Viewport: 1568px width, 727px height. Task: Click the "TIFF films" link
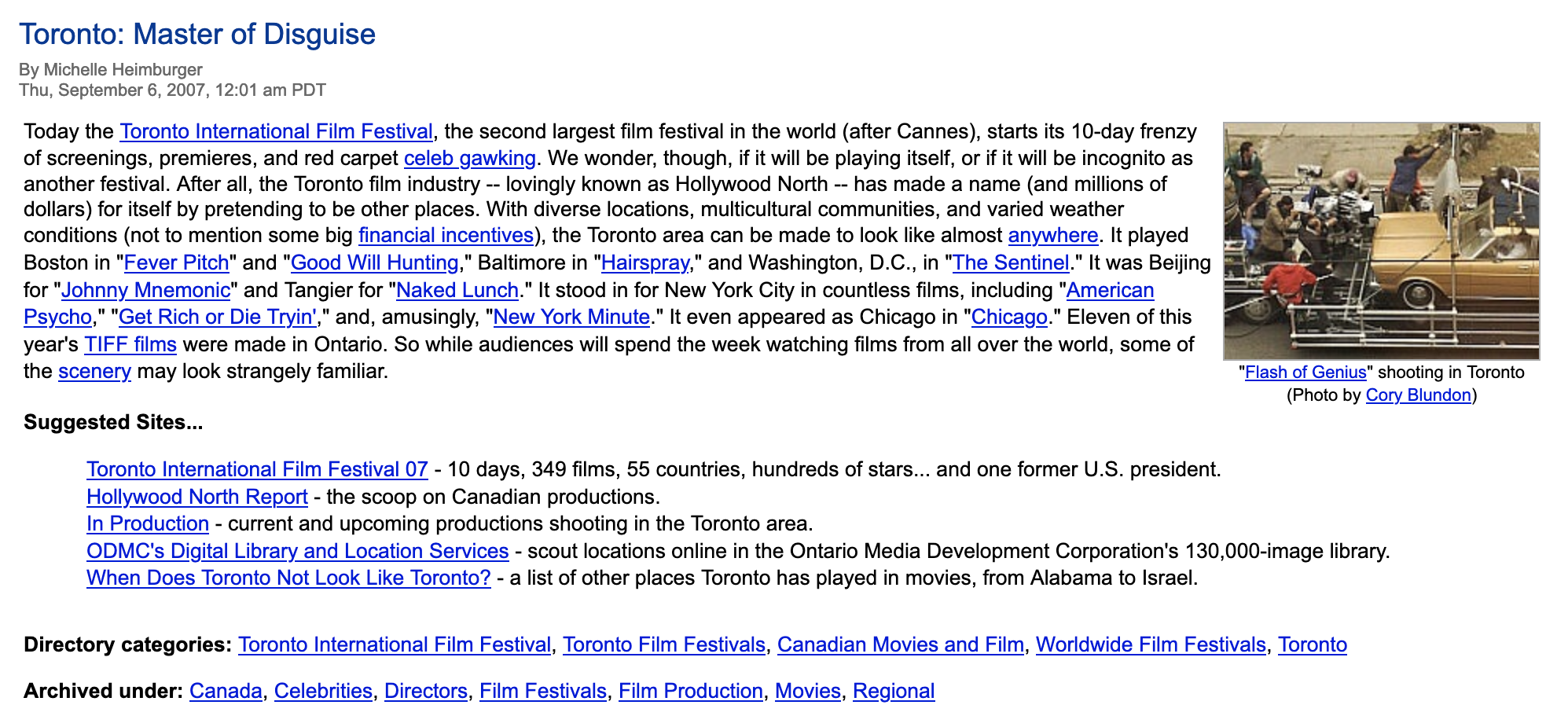[130, 344]
